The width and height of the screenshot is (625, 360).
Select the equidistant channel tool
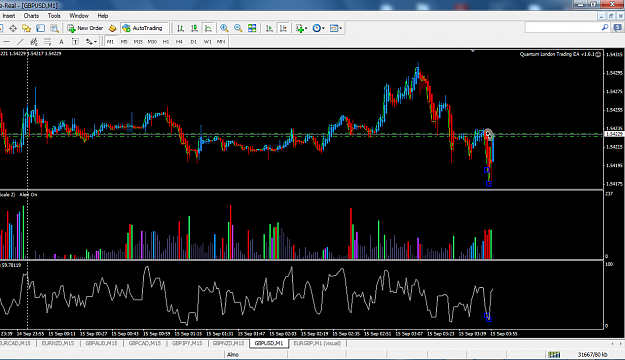33,41
